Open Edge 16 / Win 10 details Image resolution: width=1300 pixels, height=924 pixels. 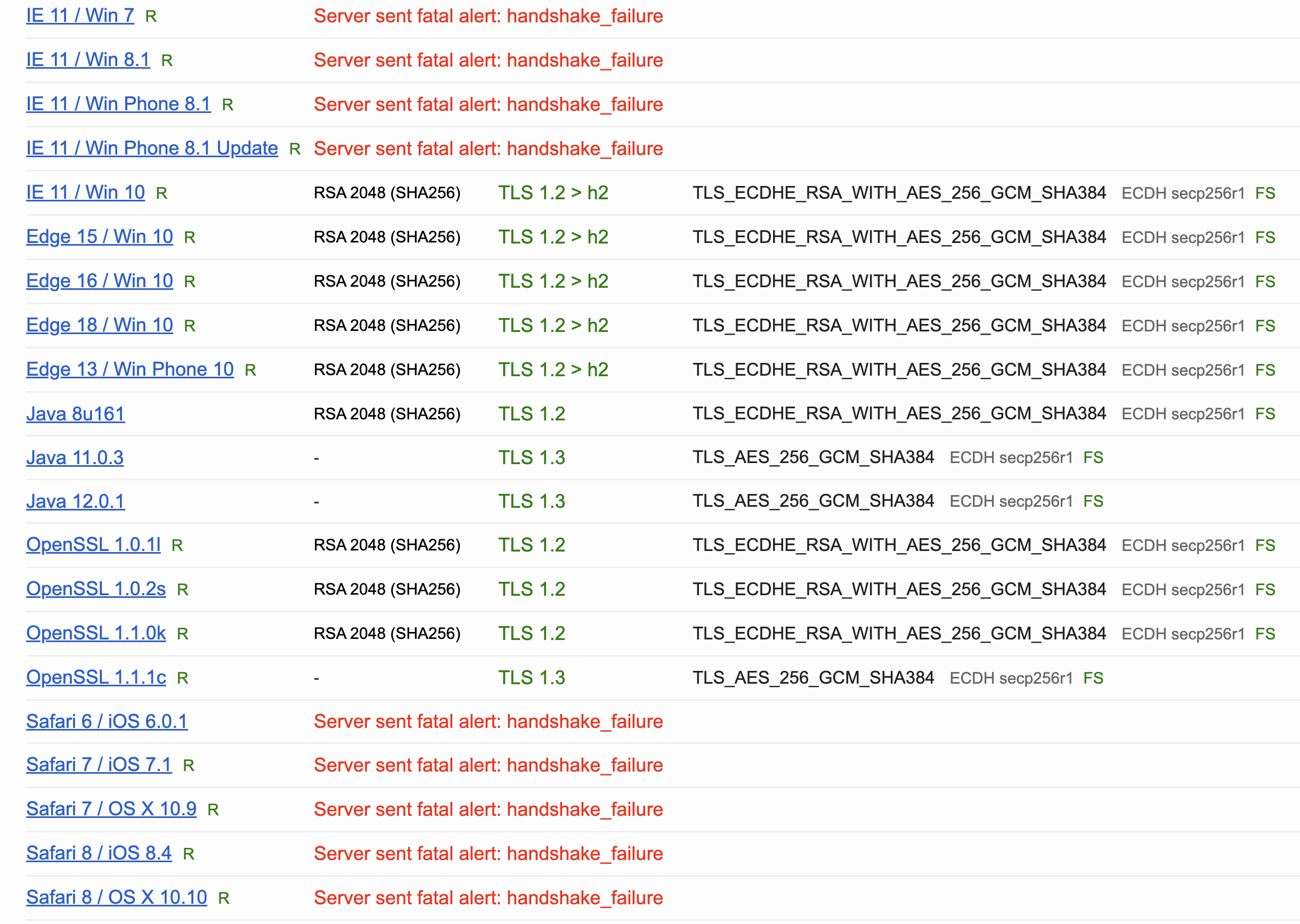(99, 281)
